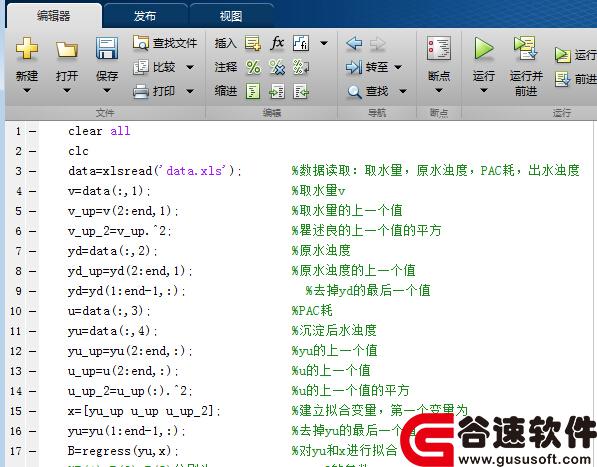Open the Open (打开) dropdown arrow

67,91
